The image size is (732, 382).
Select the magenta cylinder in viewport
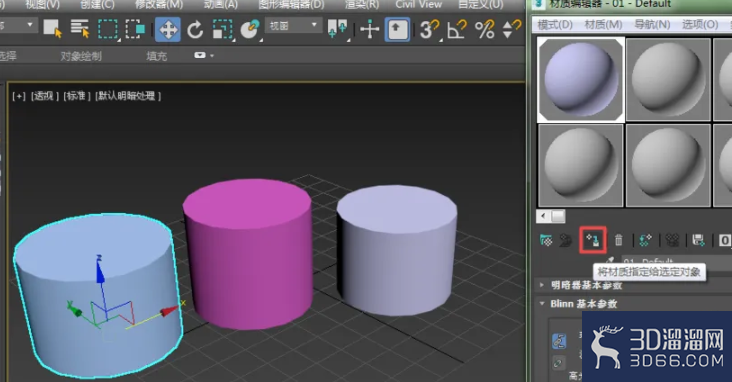point(248,255)
